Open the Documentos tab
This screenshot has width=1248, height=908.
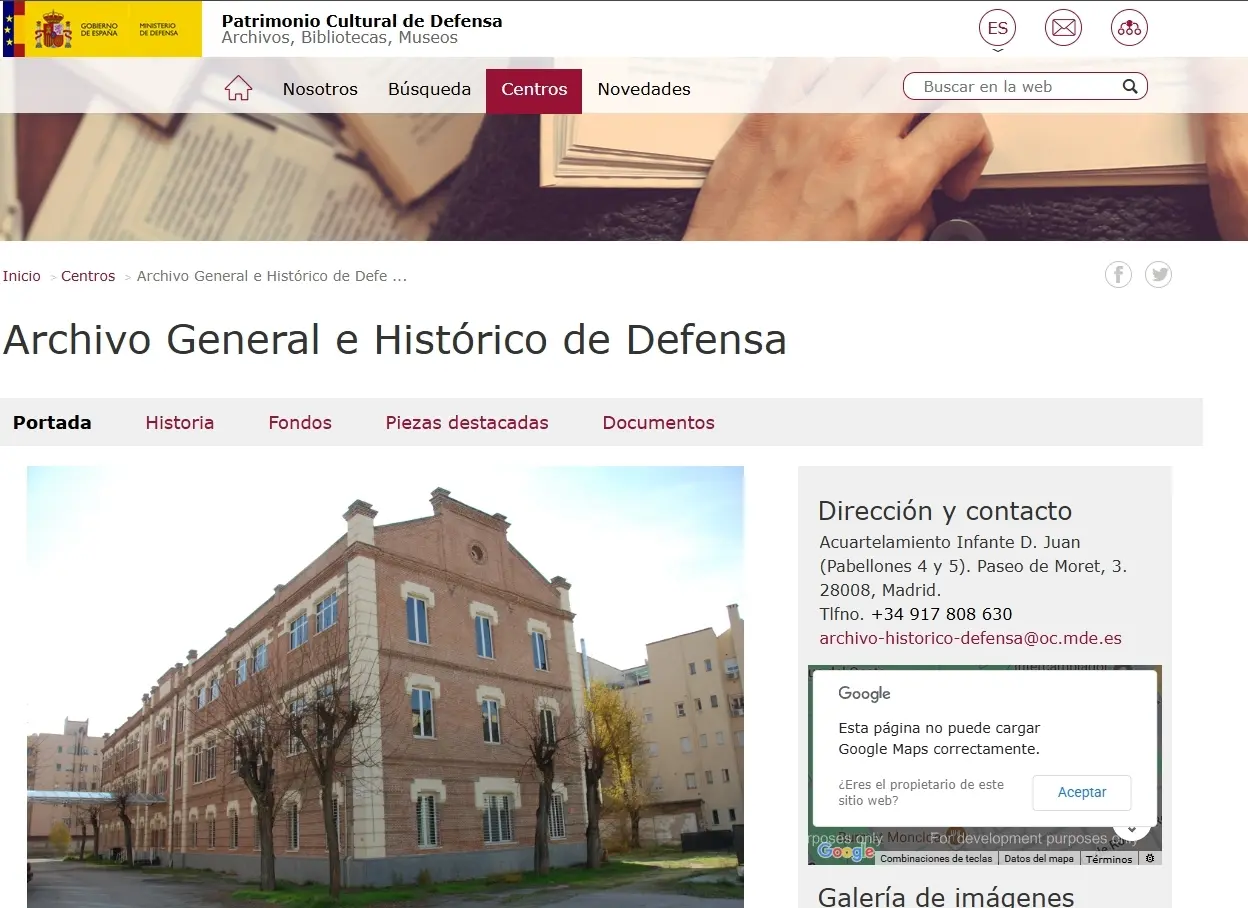tap(658, 423)
